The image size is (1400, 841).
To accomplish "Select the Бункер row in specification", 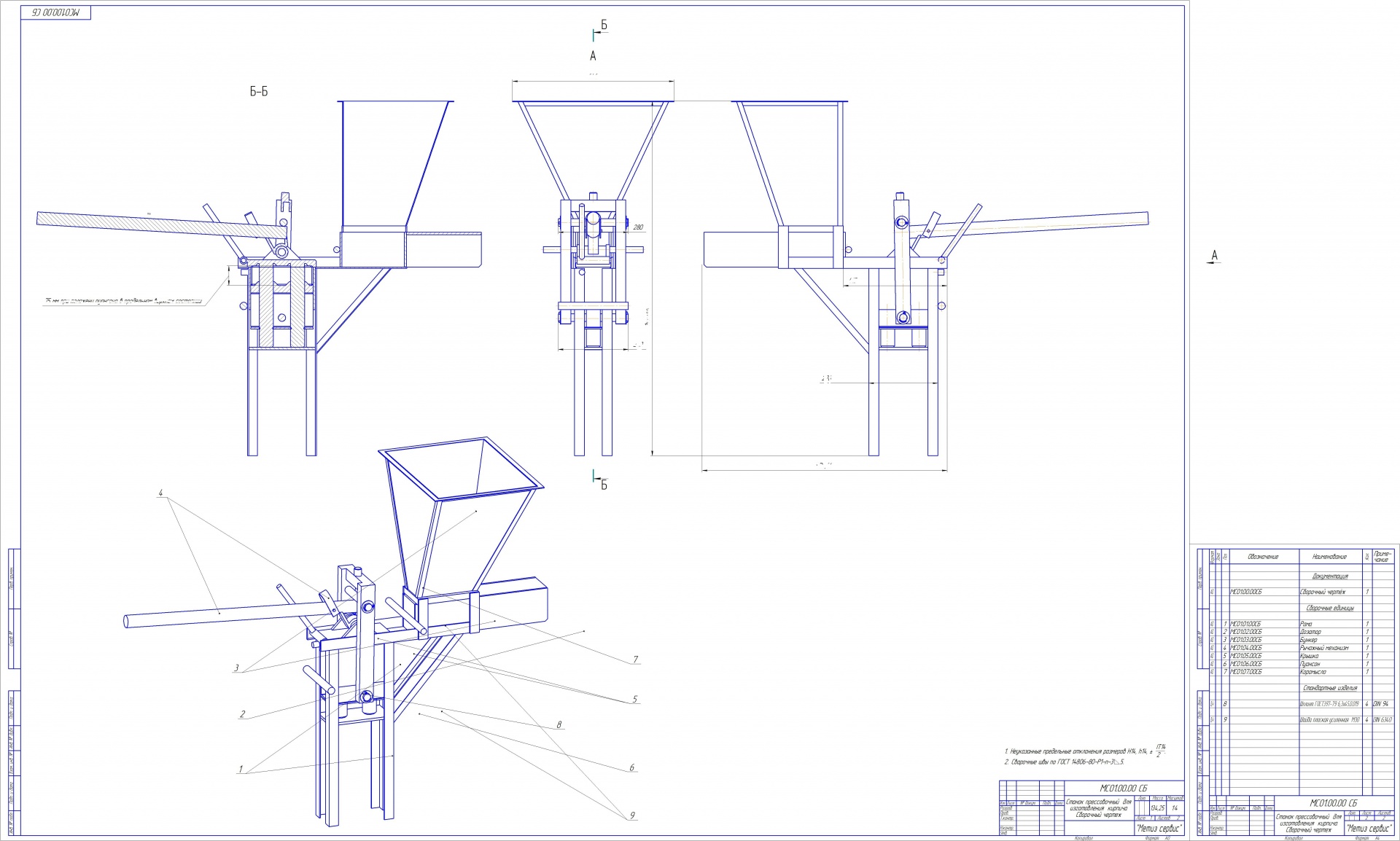I will (x=1308, y=640).
